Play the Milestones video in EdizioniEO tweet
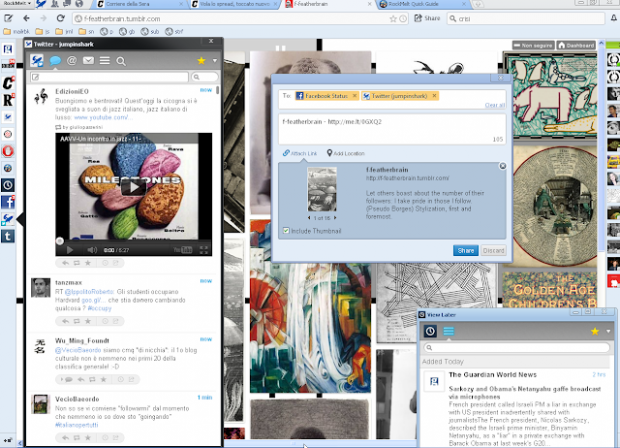 [x=133, y=187]
